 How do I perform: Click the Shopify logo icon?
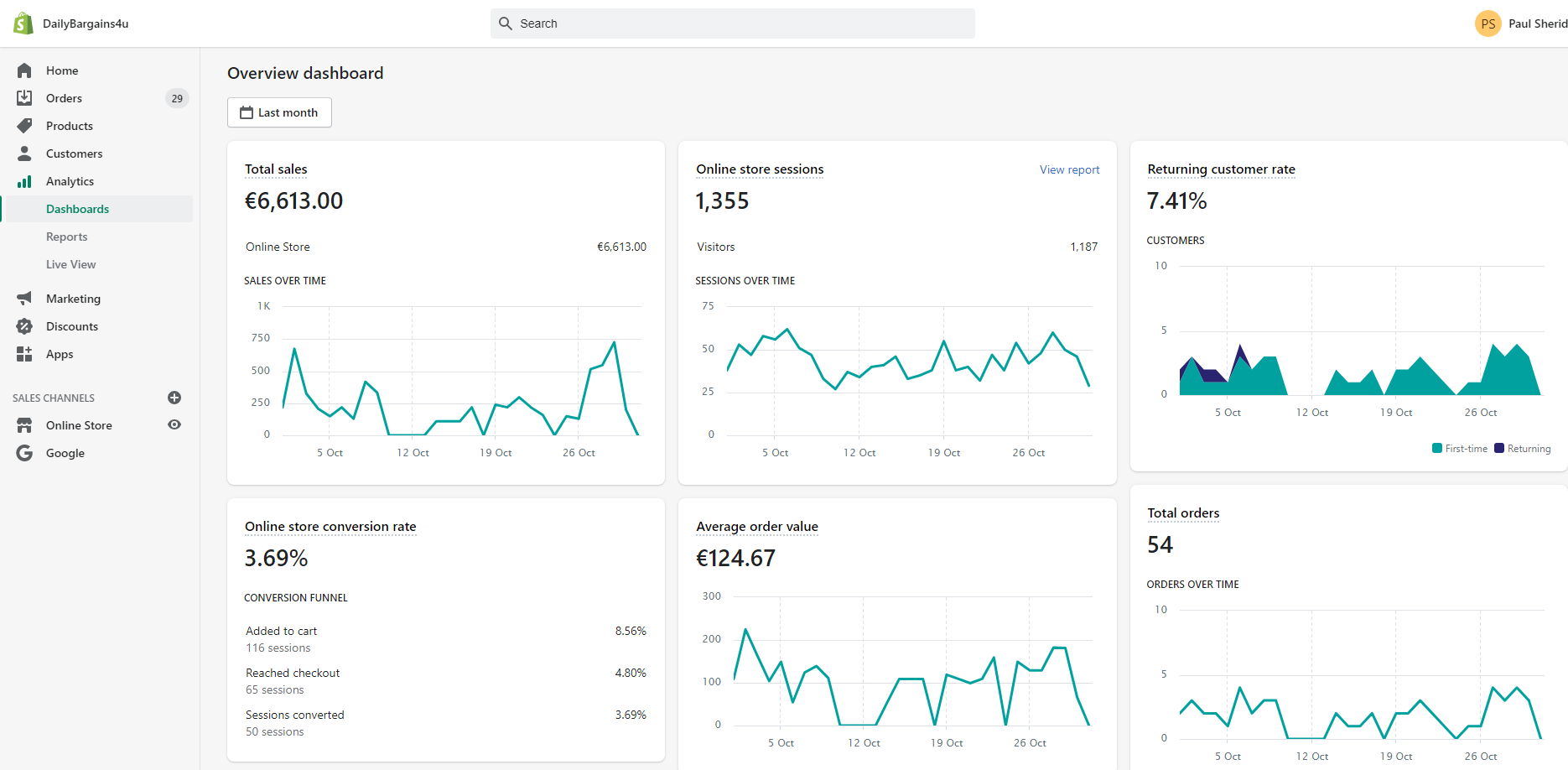click(23, 23)
